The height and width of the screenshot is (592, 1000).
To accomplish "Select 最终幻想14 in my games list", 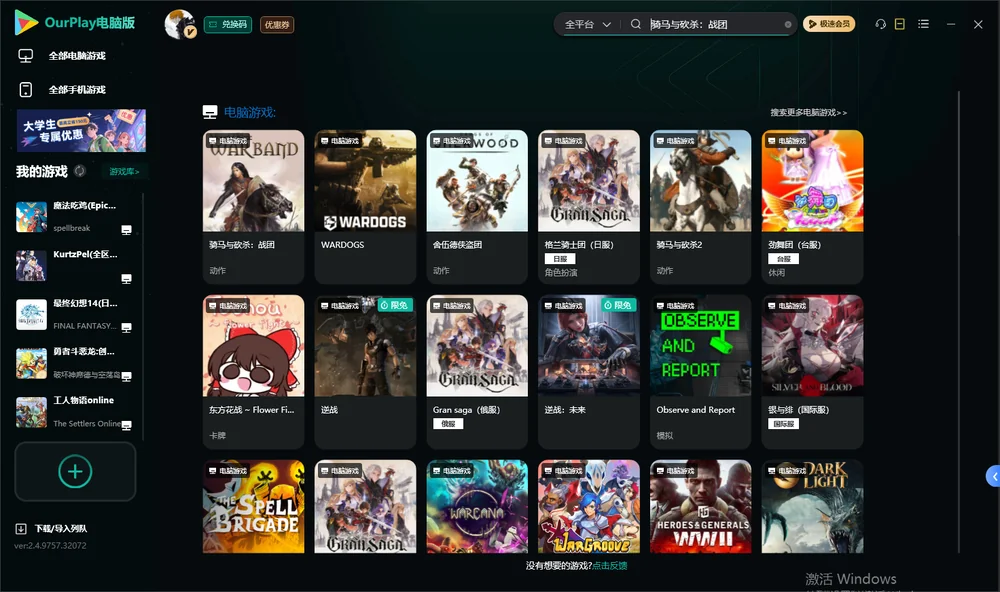I will click(x=75, y=314).
